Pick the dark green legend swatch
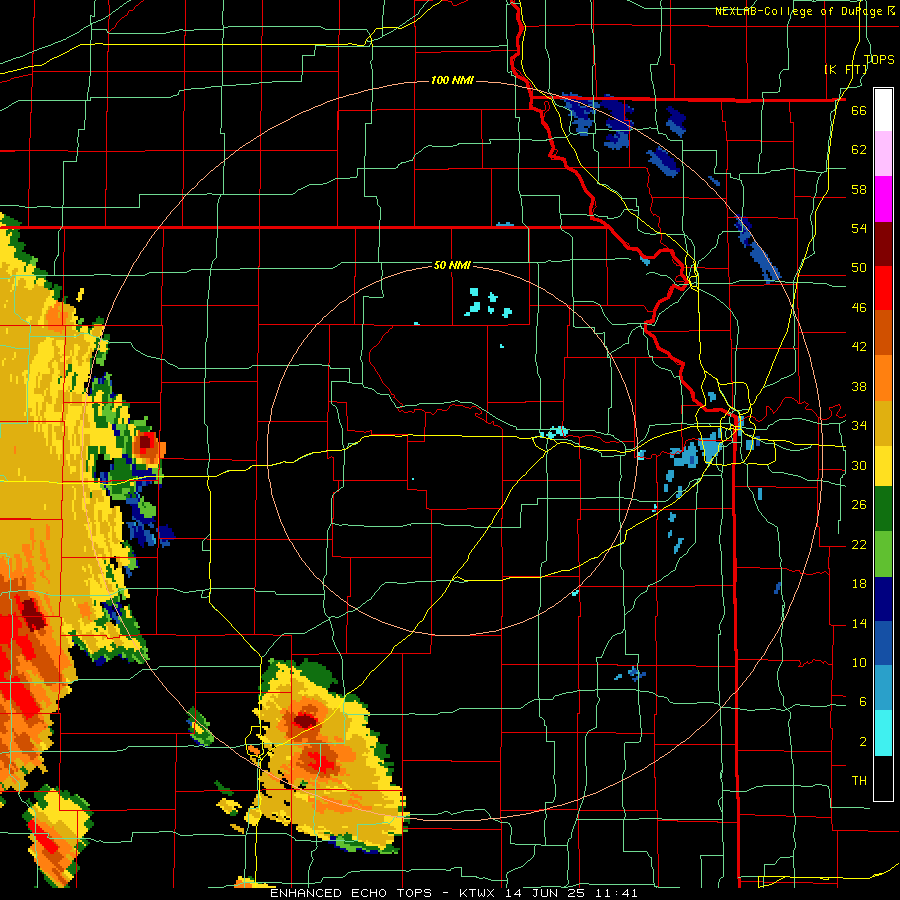Screen dimensions: 900x900 tap(883, 509)
